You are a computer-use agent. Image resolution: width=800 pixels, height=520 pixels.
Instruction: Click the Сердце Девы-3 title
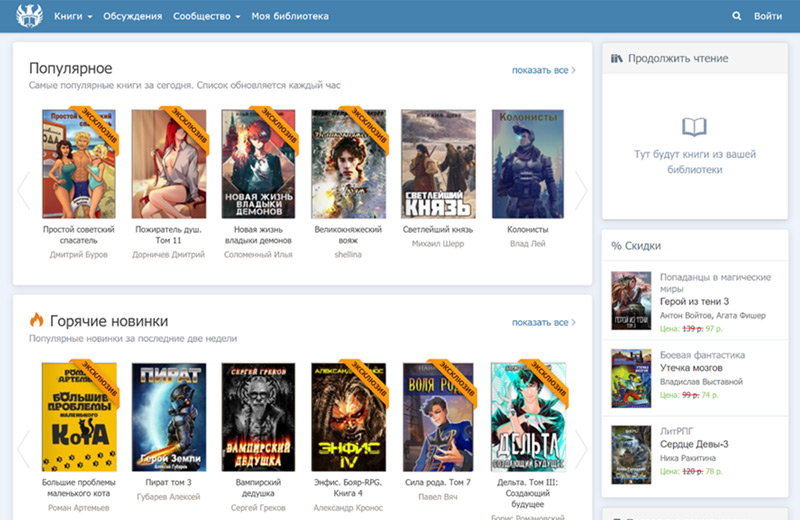694,444
